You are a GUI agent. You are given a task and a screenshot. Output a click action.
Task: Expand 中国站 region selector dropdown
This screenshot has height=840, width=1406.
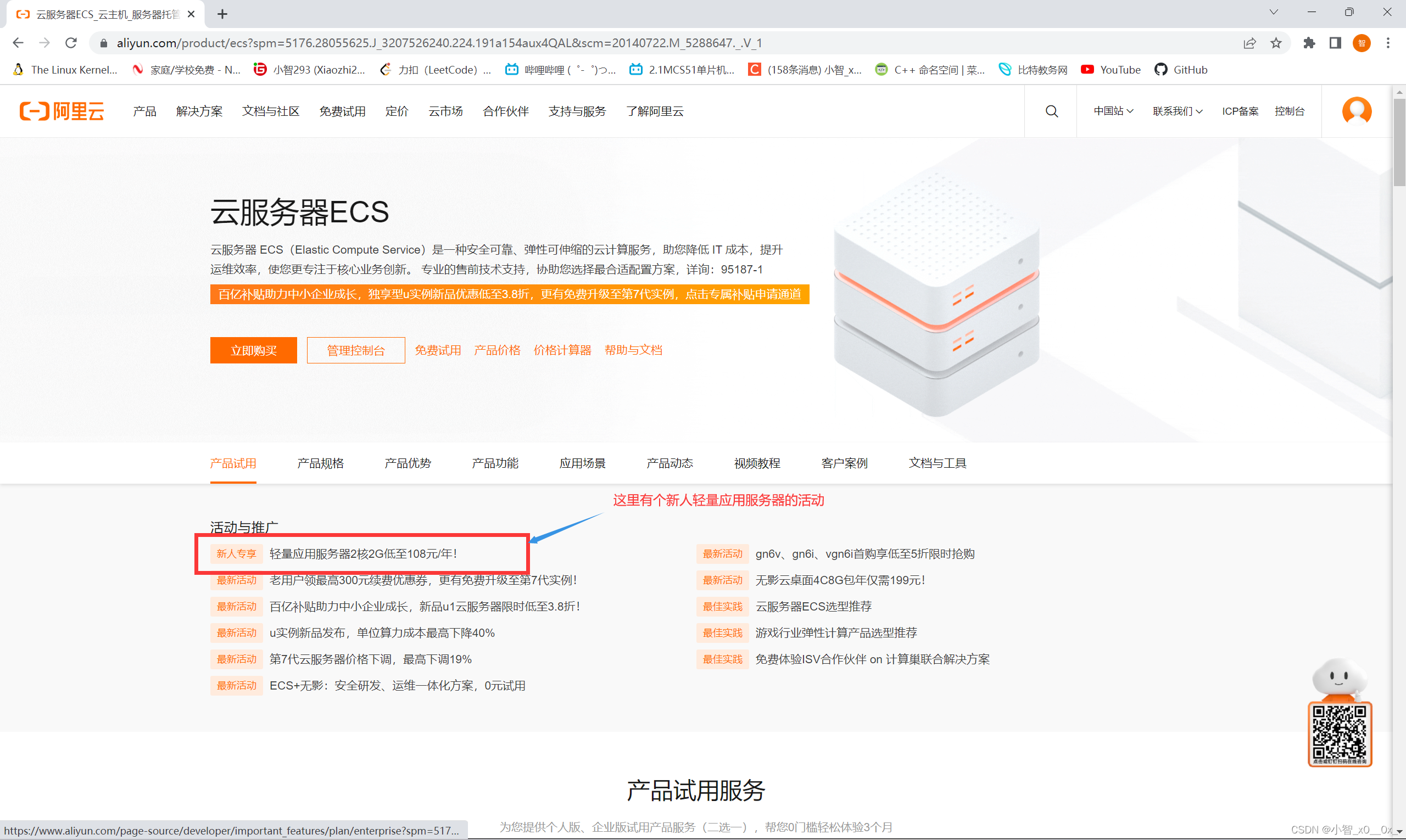(1112, 110)
